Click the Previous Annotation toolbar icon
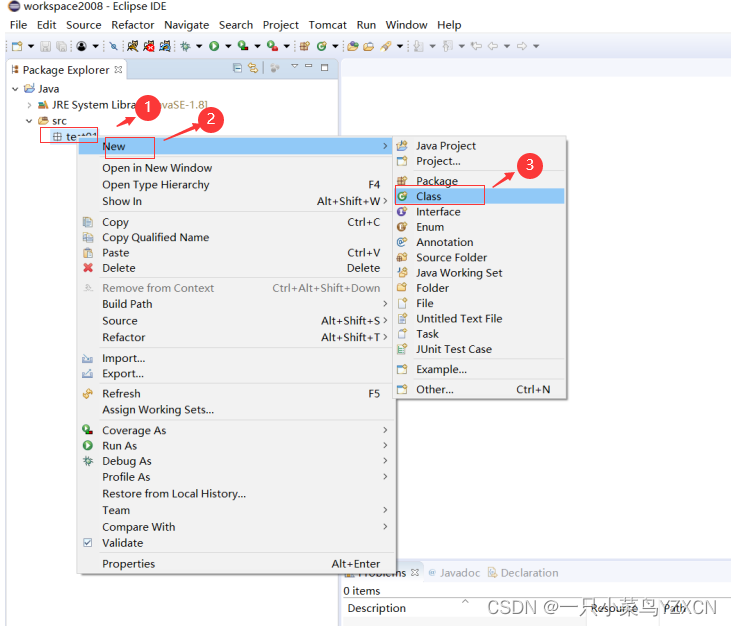The height and width of the screenshot is (626, 731). click(448, 46)
